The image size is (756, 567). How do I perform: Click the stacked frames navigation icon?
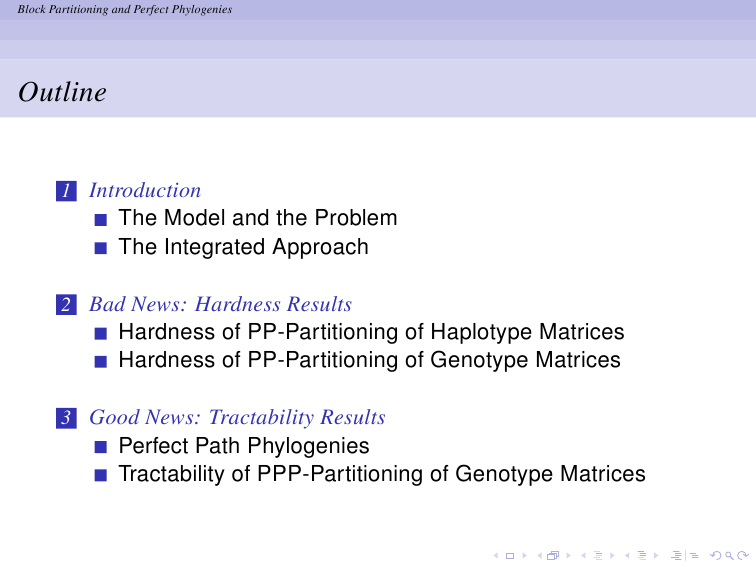tap(553, 555)
